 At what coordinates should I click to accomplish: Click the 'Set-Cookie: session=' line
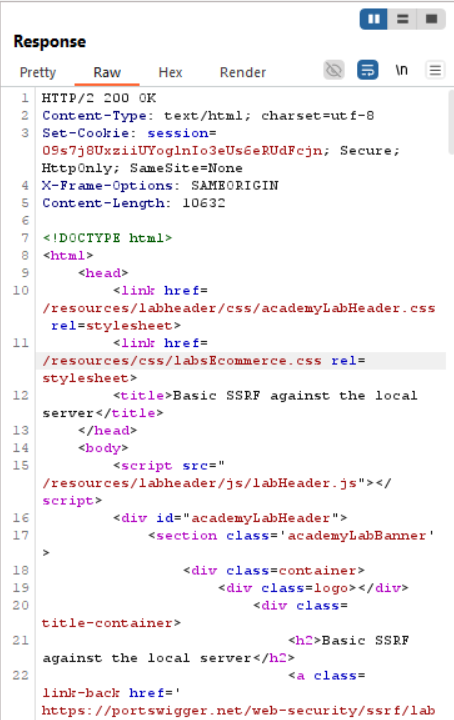click(x=129, y=133)
